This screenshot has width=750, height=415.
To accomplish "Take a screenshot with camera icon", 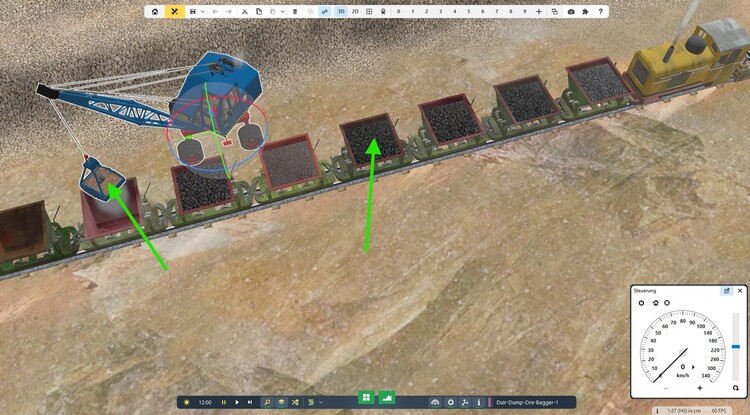I will tap(571, 11).
